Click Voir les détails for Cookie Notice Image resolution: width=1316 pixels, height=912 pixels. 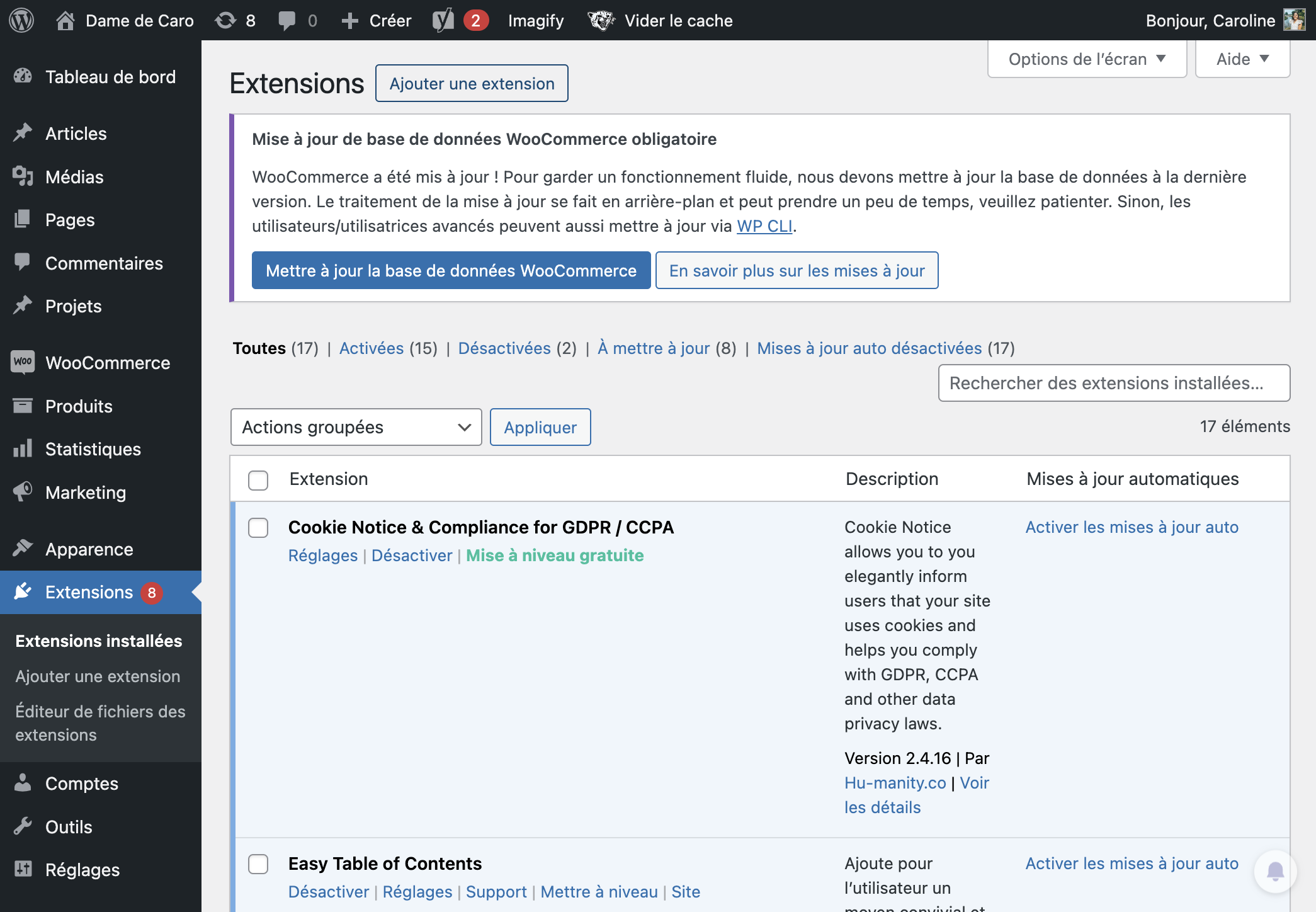click(x=917, y=795)
